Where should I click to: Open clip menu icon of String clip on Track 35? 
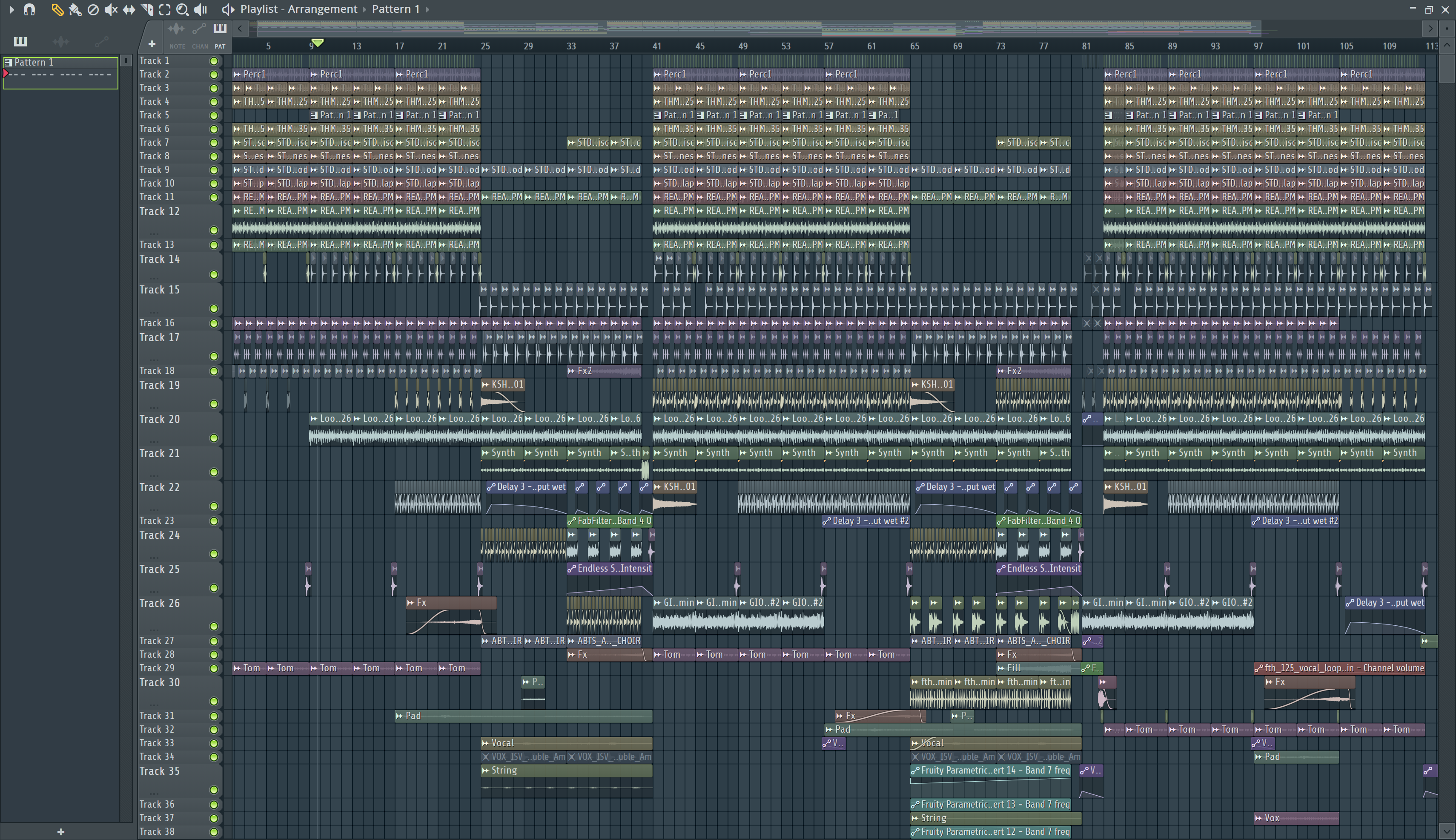[485, 770]
